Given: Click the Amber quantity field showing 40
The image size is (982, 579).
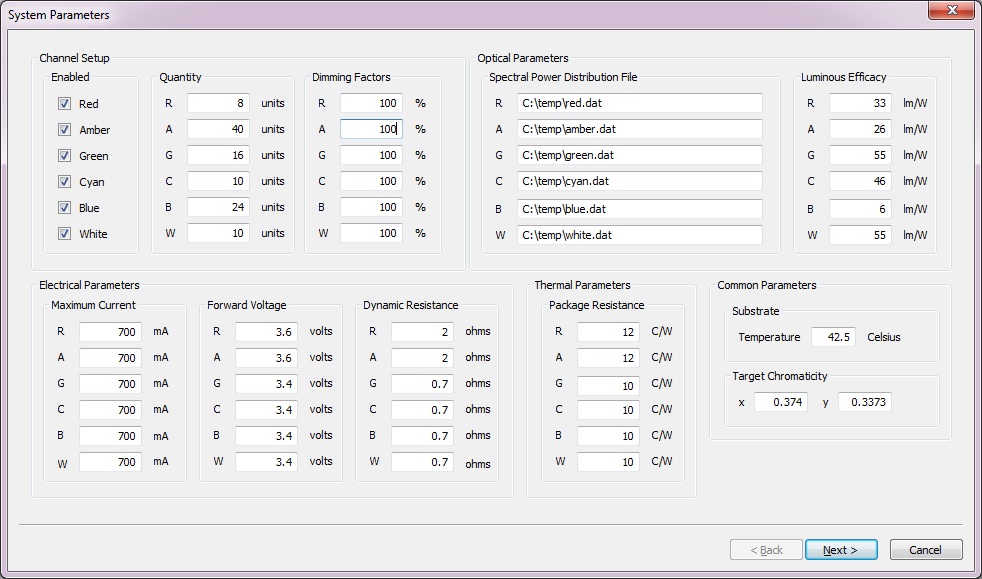Looking at the screenshot, I should coord(218,129).
